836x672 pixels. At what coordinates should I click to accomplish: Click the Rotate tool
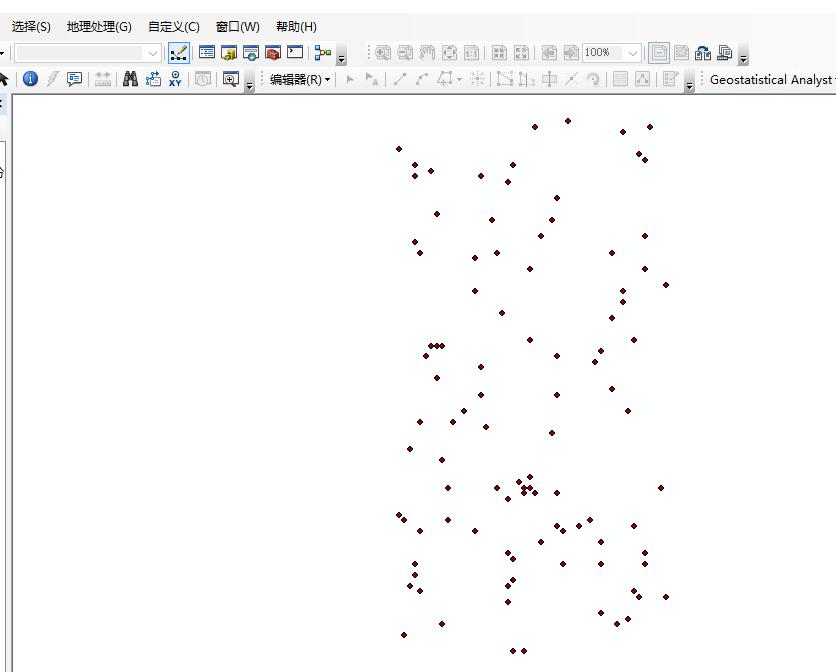coord(593,79)
